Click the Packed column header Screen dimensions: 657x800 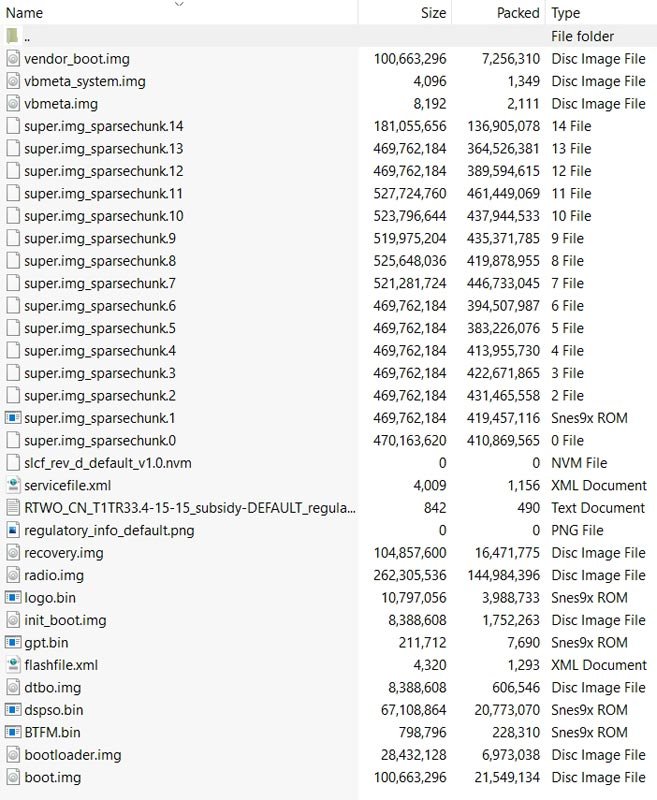pyautogui.click(x=517, y=13)
